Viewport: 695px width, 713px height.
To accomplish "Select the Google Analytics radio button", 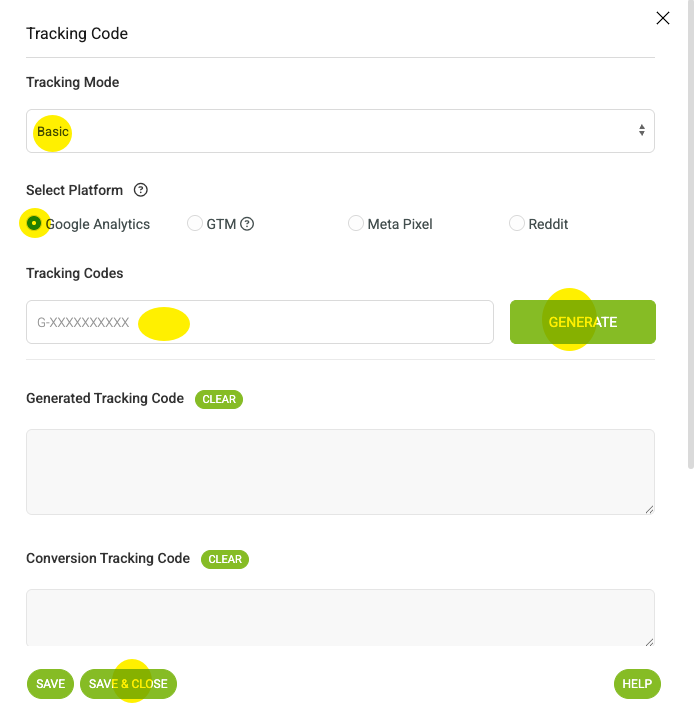I will tap(34, 223).
